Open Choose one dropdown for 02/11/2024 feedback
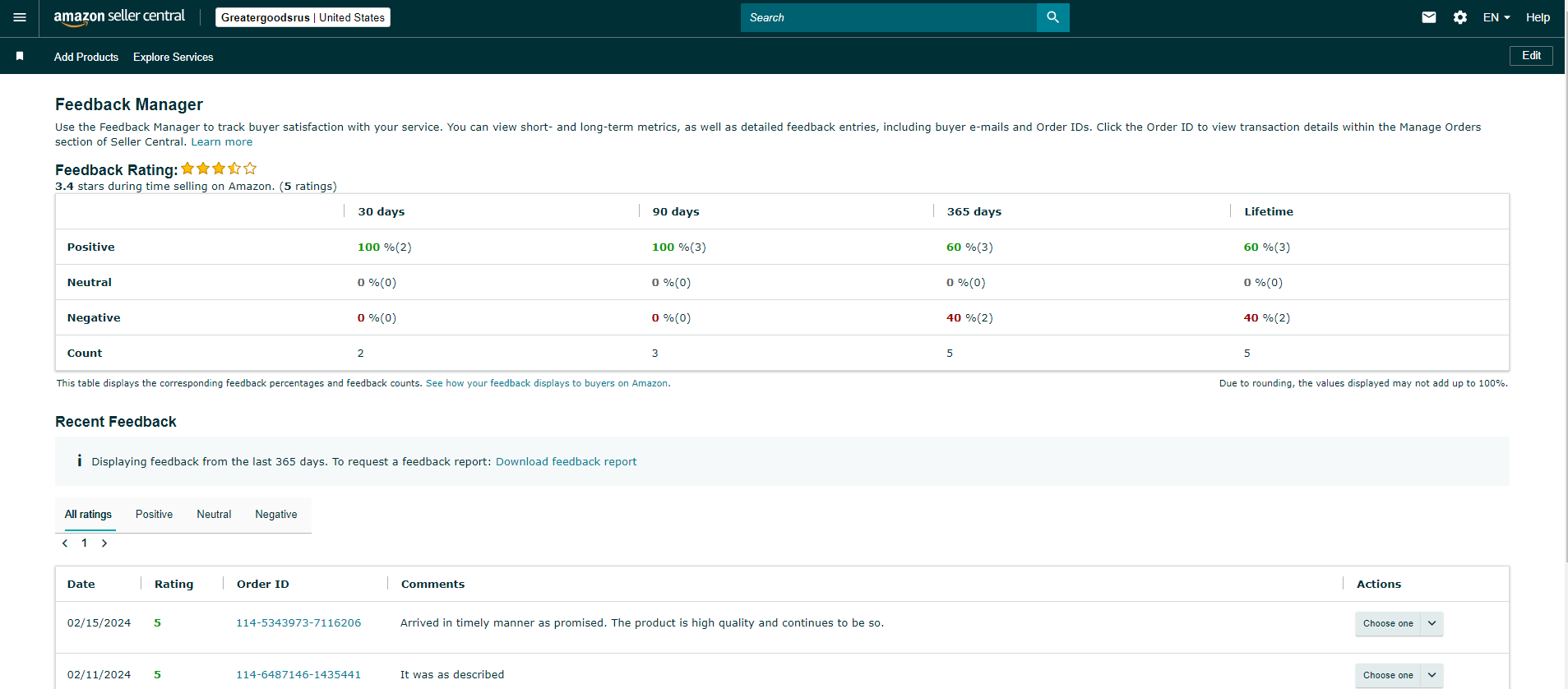Image resolution: width=1568 pixels, height=689 pixels. (1388, 675)
